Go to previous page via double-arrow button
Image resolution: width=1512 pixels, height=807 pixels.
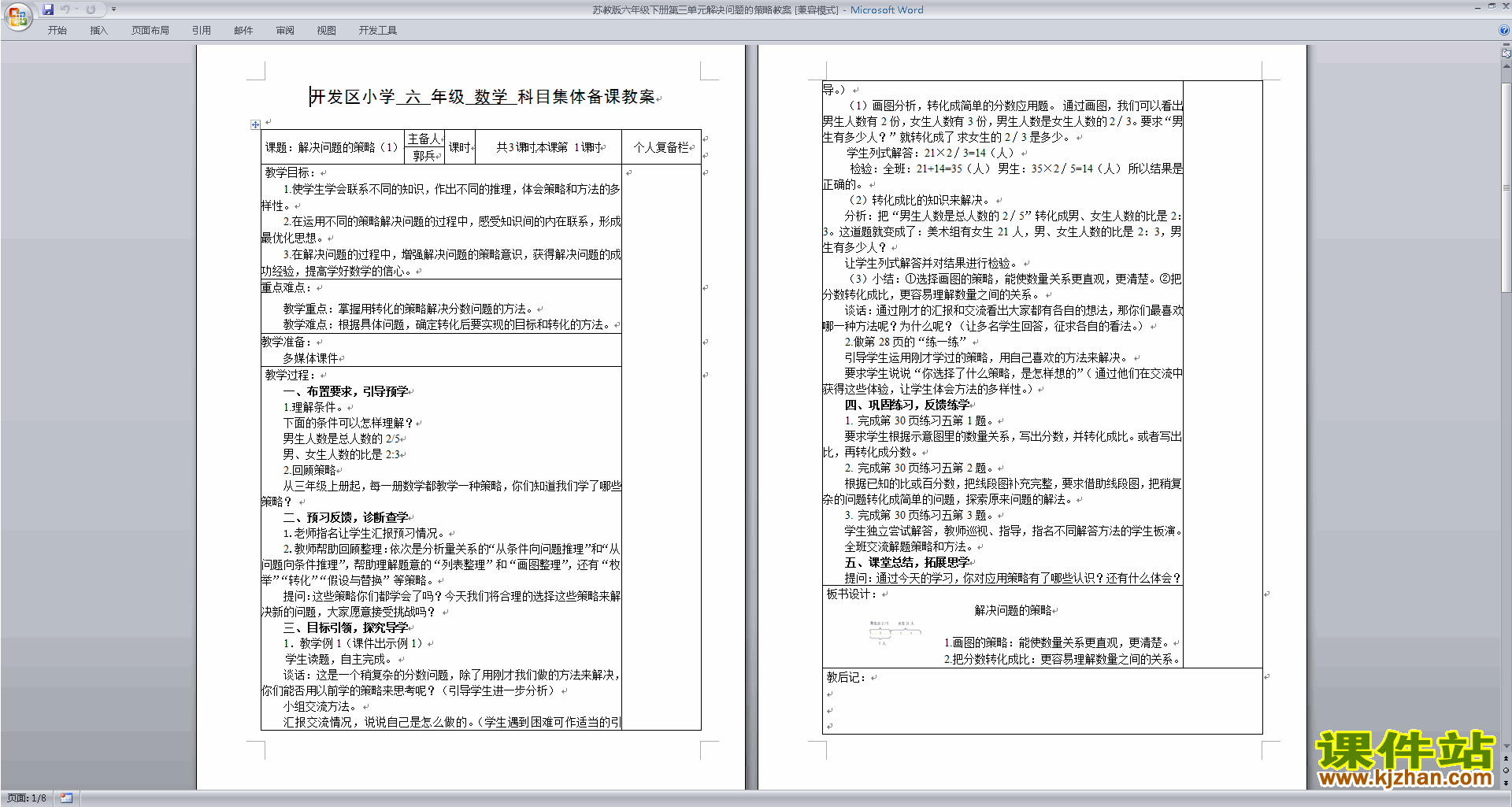[1506, 758]
